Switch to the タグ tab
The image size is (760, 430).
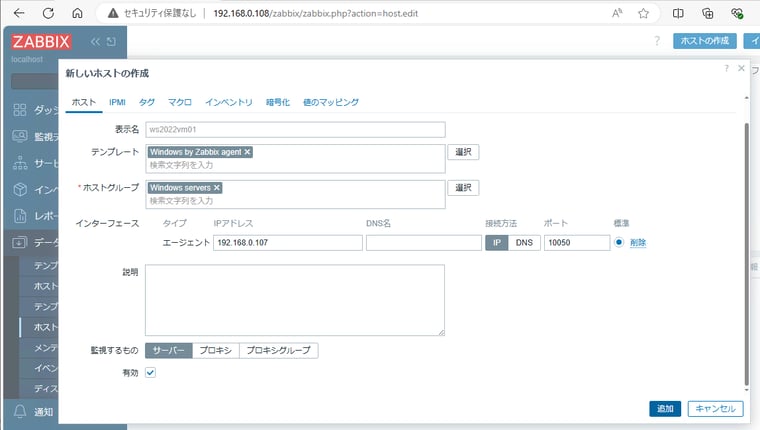click(x=147, y=102)
